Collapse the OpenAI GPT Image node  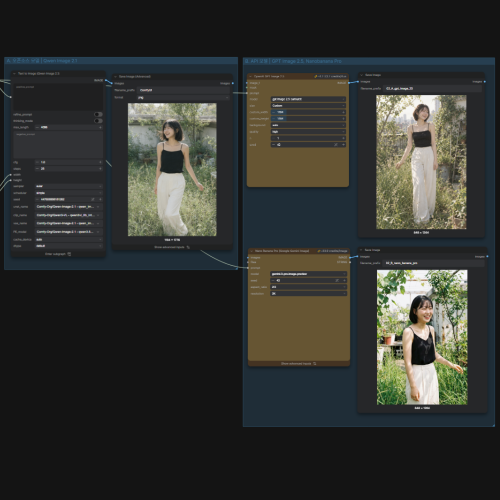tap(251, 76)
